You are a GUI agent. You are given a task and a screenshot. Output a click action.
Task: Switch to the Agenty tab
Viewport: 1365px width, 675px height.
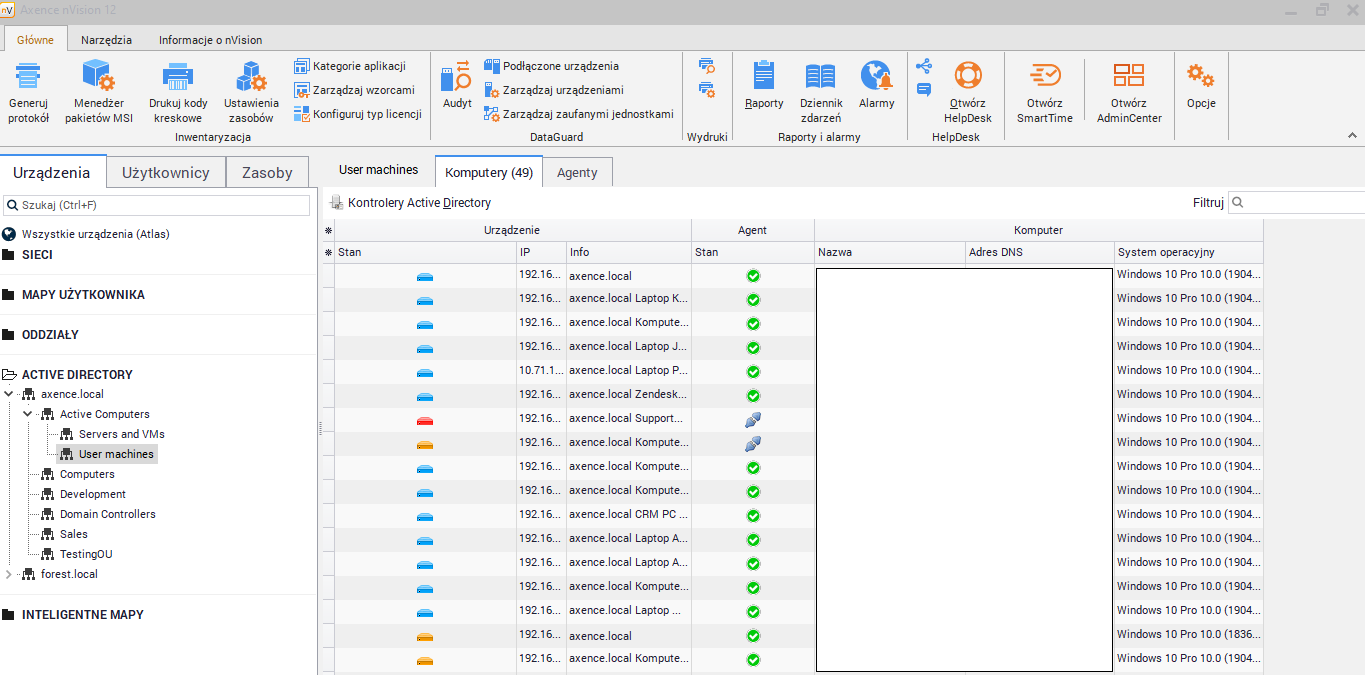(x=577, y=172)
